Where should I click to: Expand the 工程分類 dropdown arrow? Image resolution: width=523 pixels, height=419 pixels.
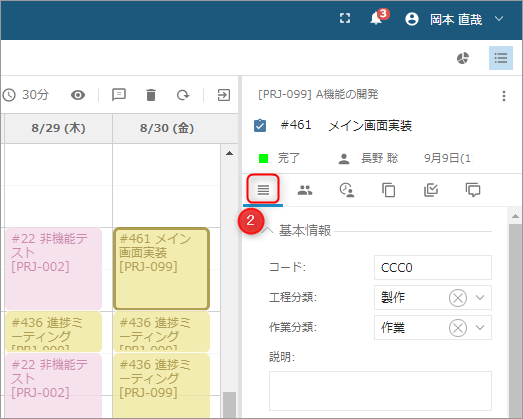point(480,298)
